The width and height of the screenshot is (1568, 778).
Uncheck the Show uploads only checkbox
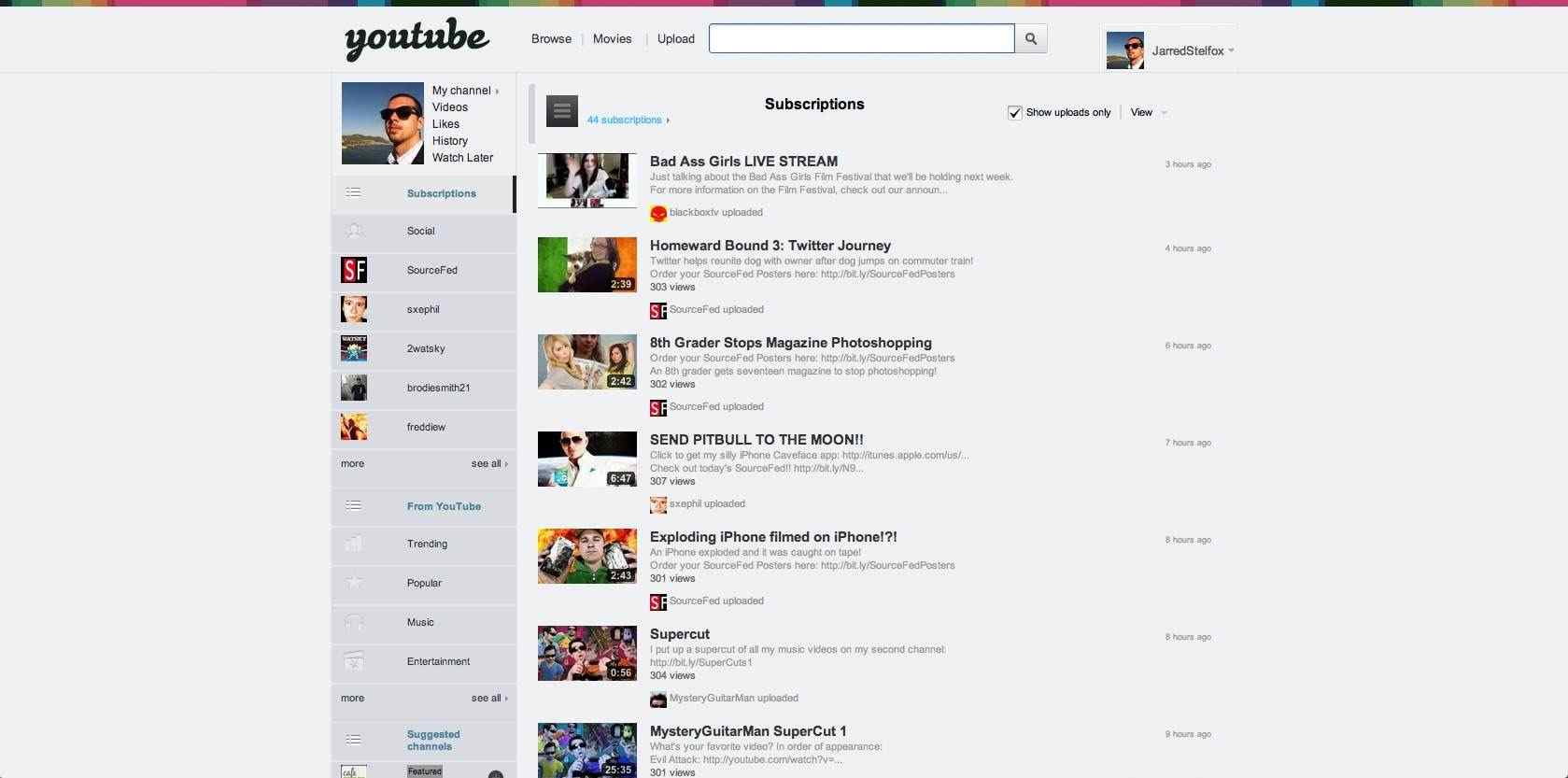click(1014, 113)
